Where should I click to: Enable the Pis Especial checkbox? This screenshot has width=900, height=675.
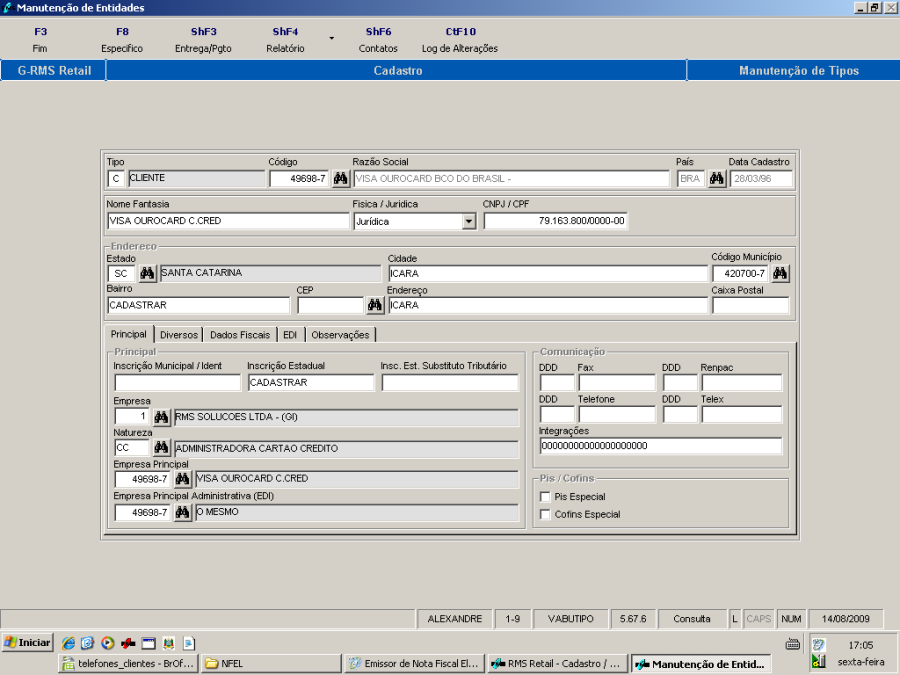(x=545, y=496)
